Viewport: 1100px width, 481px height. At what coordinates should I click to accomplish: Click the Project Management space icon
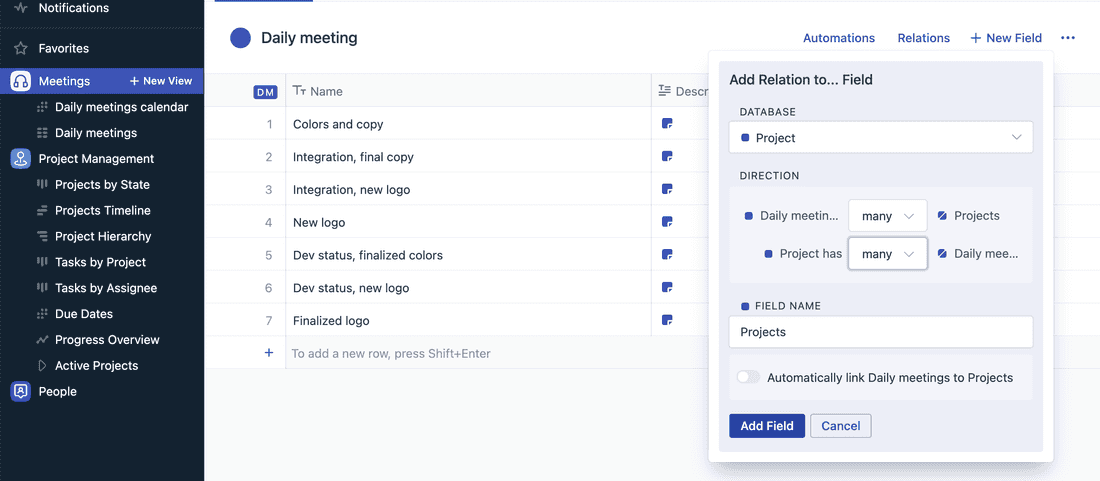(x=21, y=158)
